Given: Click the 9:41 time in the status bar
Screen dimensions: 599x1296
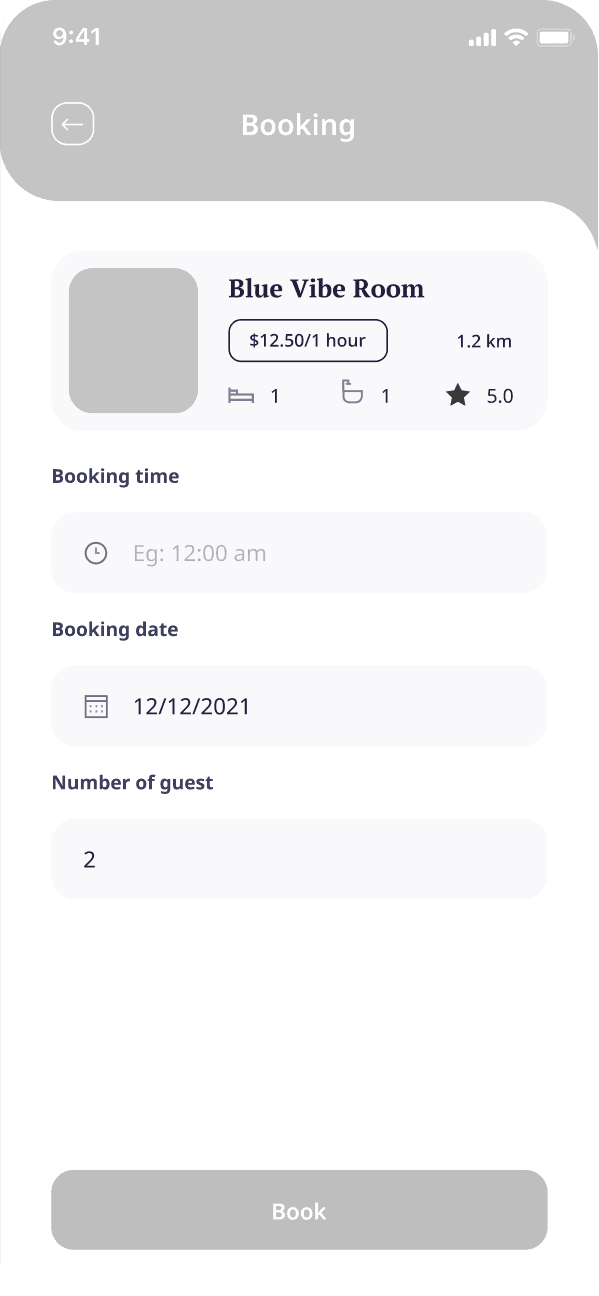Looking at the screenshot, I should (x=77, y=36).
